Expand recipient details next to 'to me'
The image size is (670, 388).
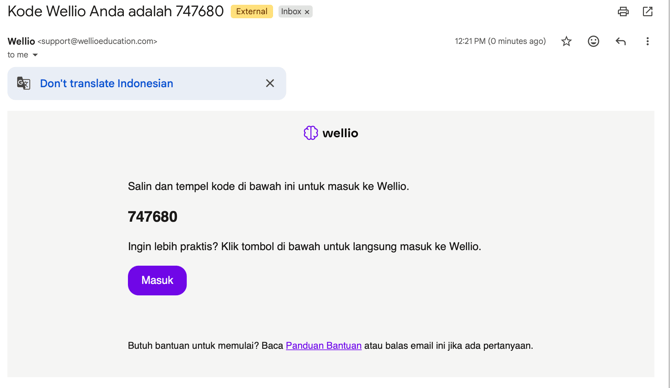pyautogui.click(x=35, y=55)
